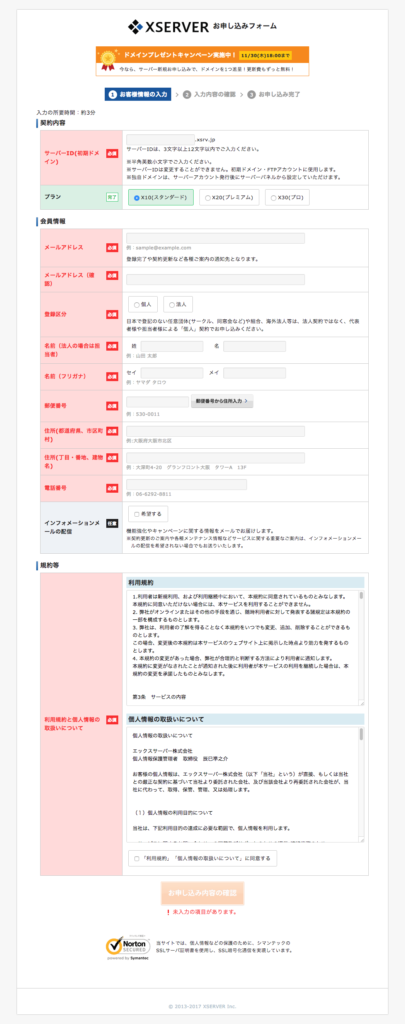Choose 法人 registration type
This screenshot has height=1024, width=405.
177,304
